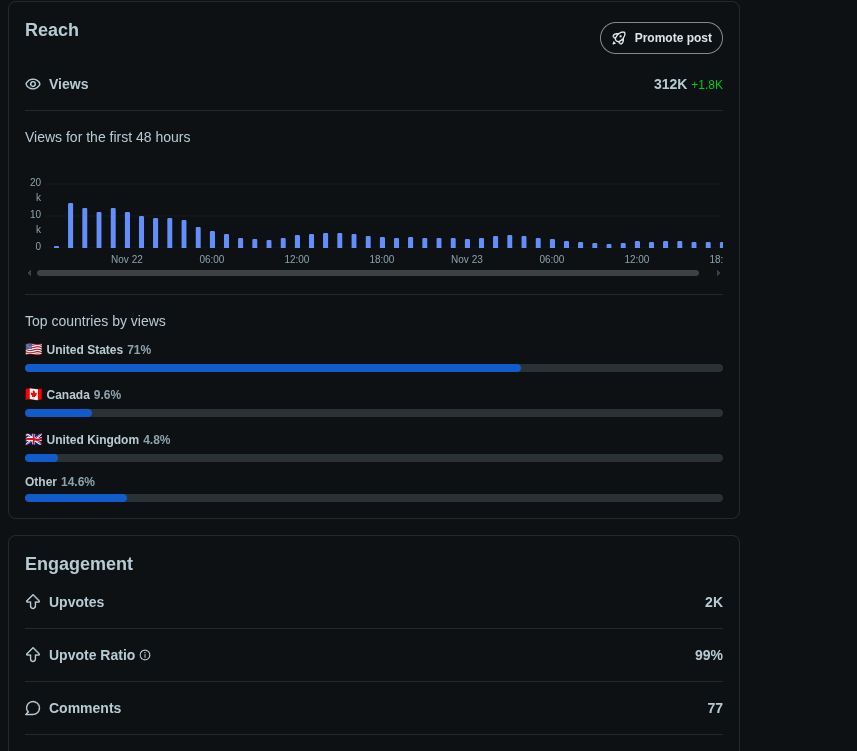Click the Canada country label
Viewport: 857px width, 751px height.
tap(68, 395)
